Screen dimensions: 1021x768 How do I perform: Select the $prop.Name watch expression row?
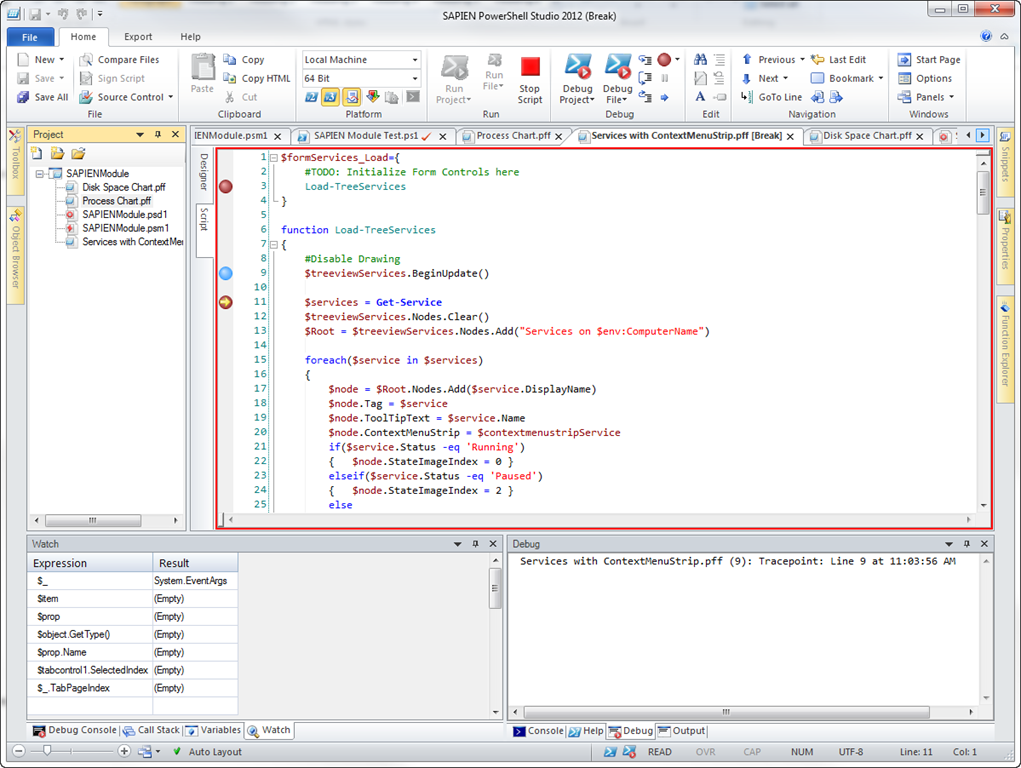click(133, 652)
